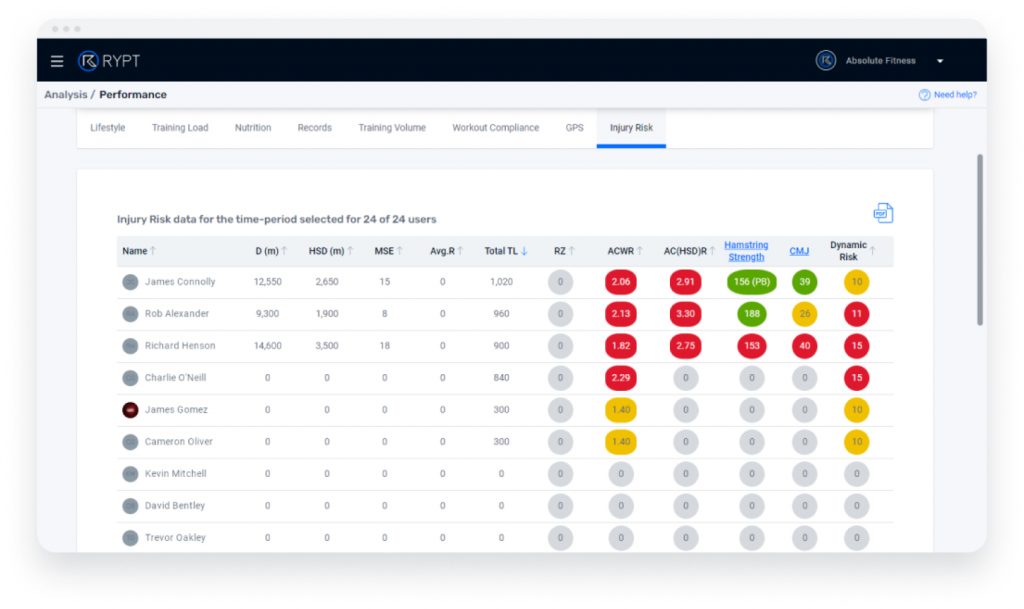Click James Connolly ACWR 2.06 red badge
This screenshot has height=609, width=1024.
(621, 282)
